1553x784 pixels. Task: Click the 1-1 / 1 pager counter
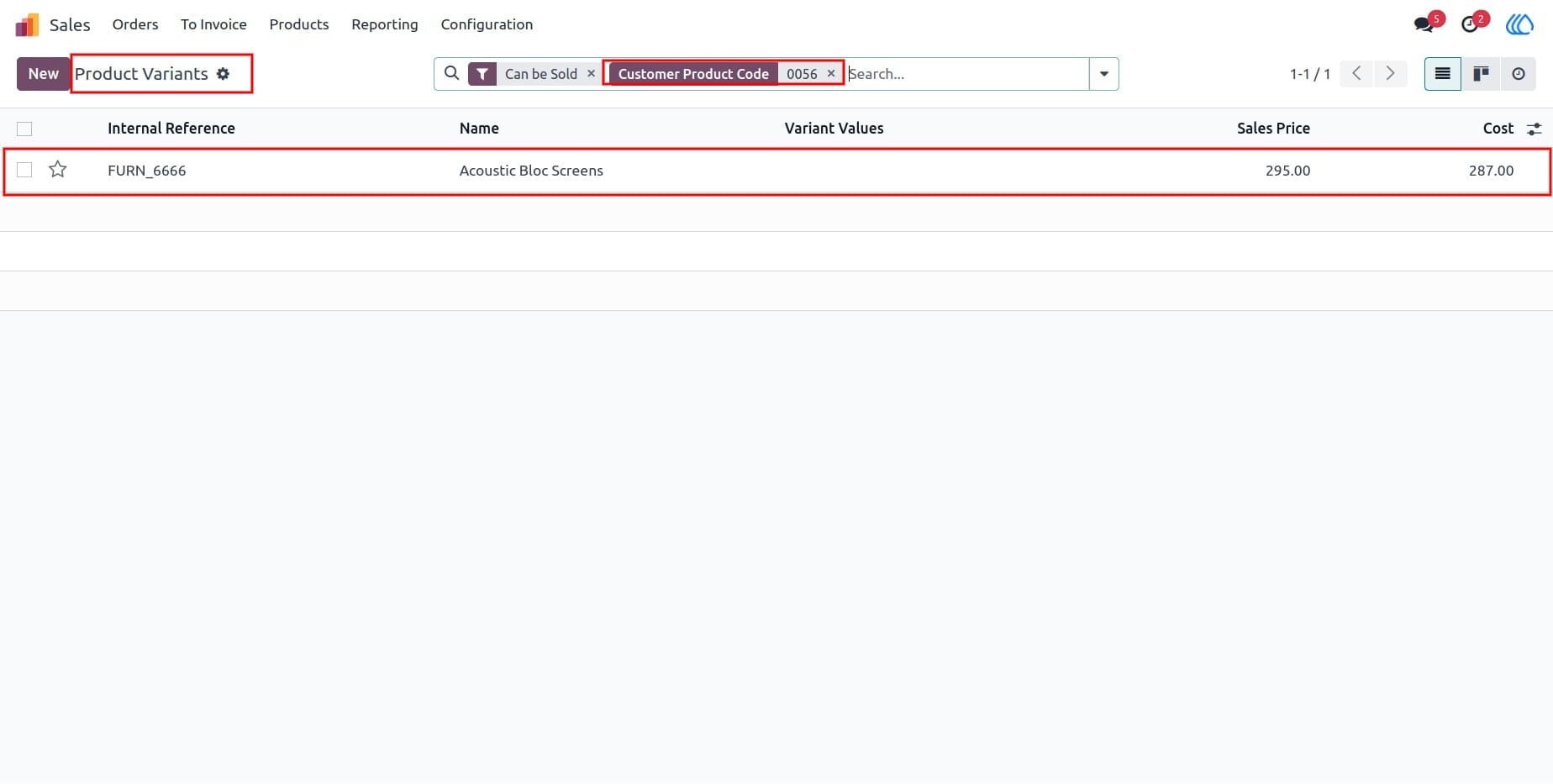click(x=1309, y=74)
